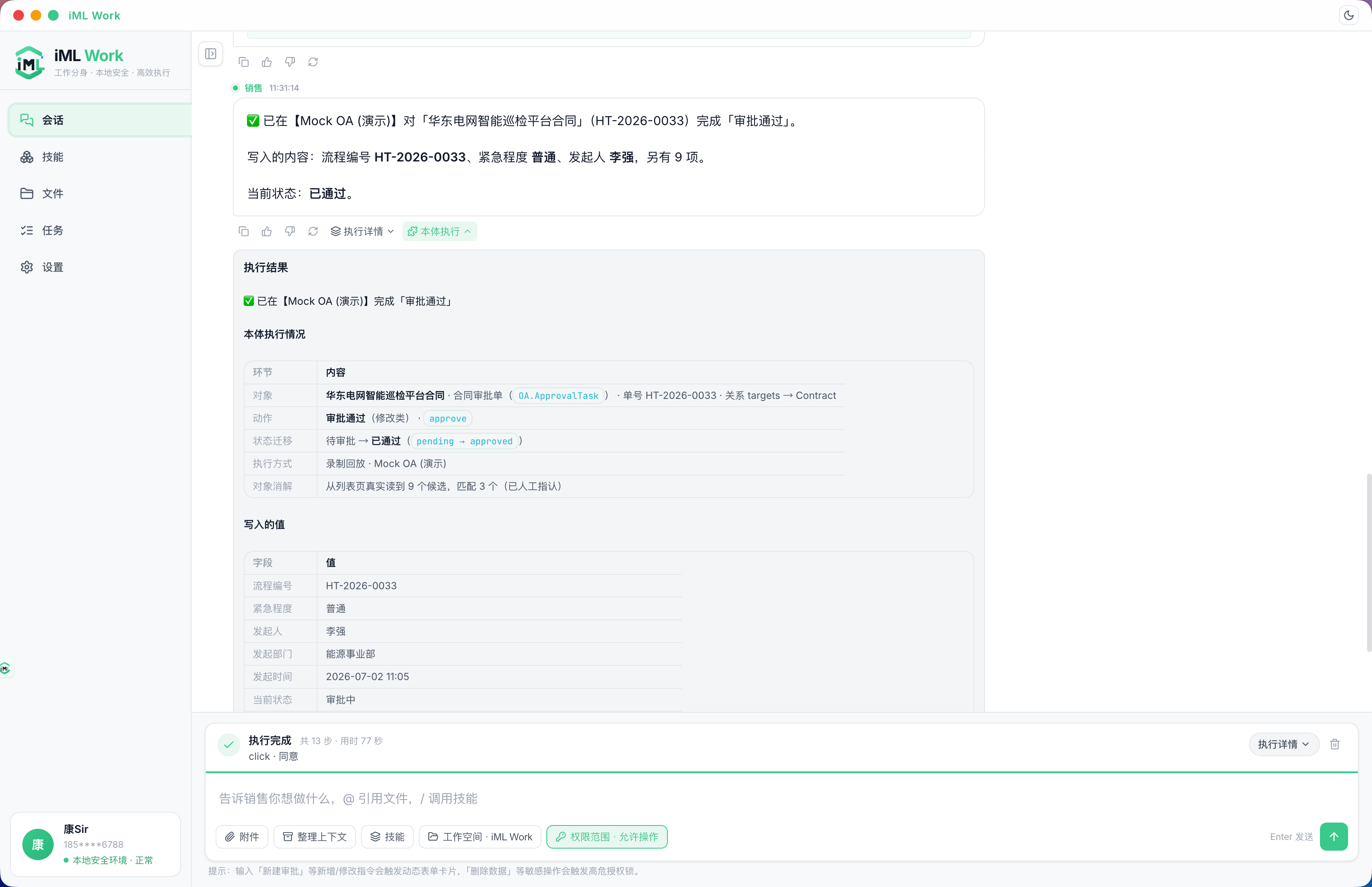Select the HT-2026-0033 value in 流程编号 row
The image size is (1372, 887).
click(x=361, y=585)
